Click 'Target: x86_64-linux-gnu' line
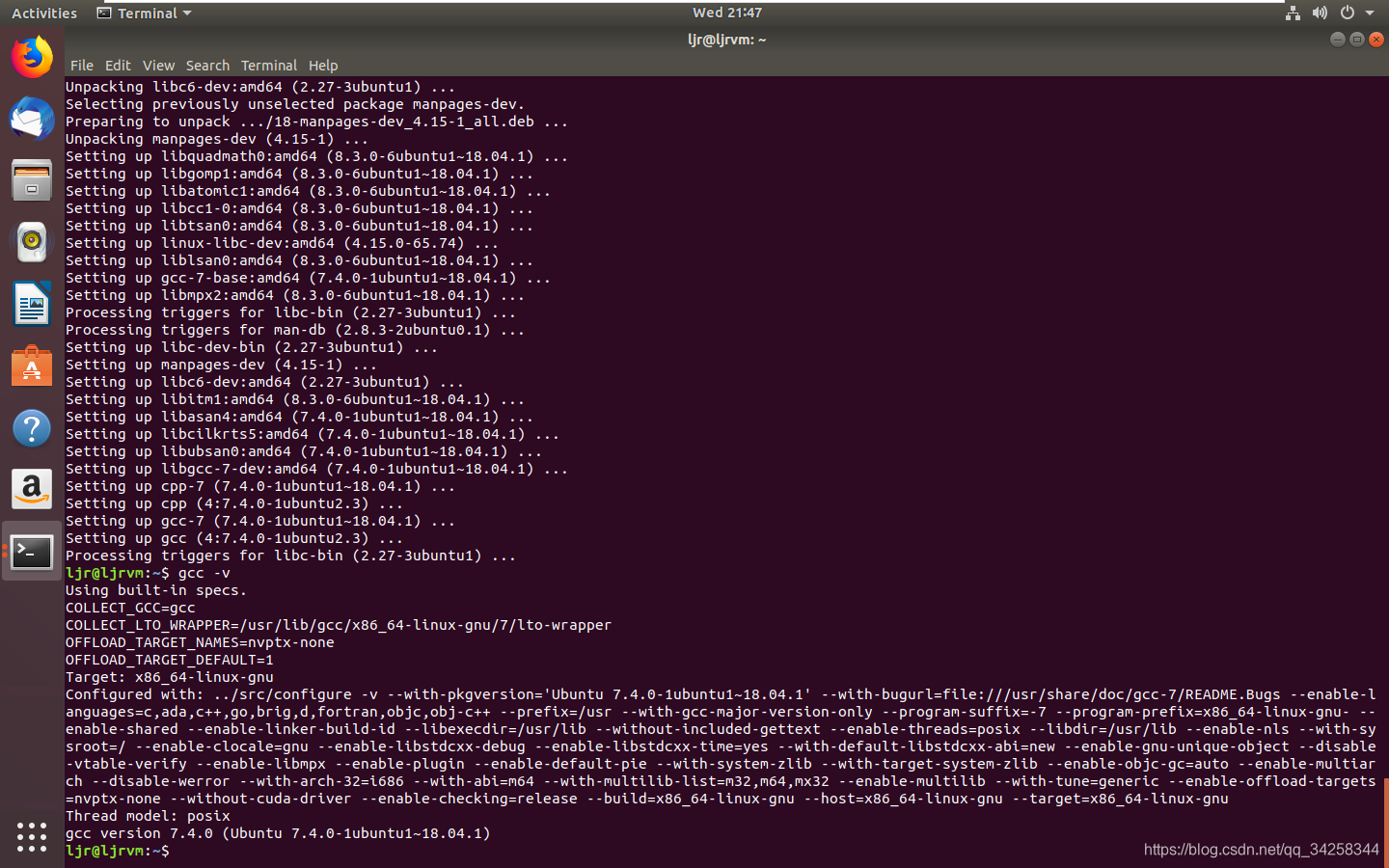This screenshot has height=868, width=1389. [170, 677]
